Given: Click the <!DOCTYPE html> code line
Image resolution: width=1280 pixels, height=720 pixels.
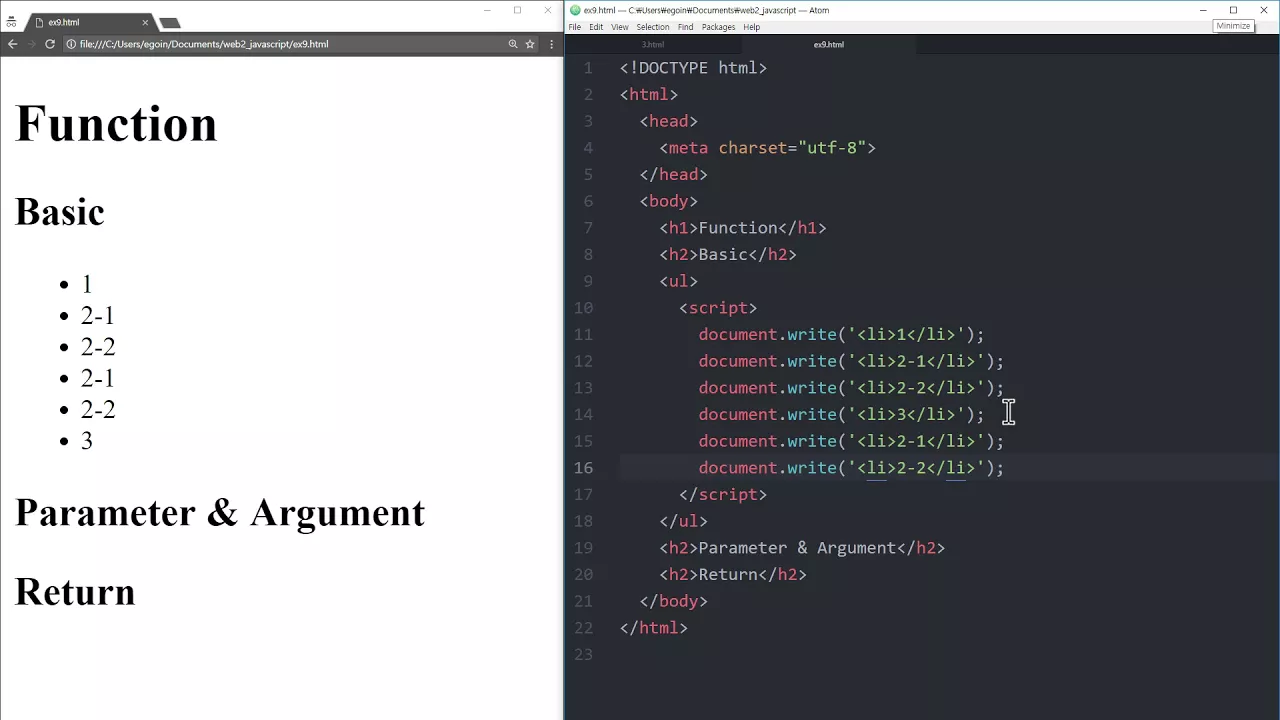Looking at the screenshot, I should (x=693, y=68).
